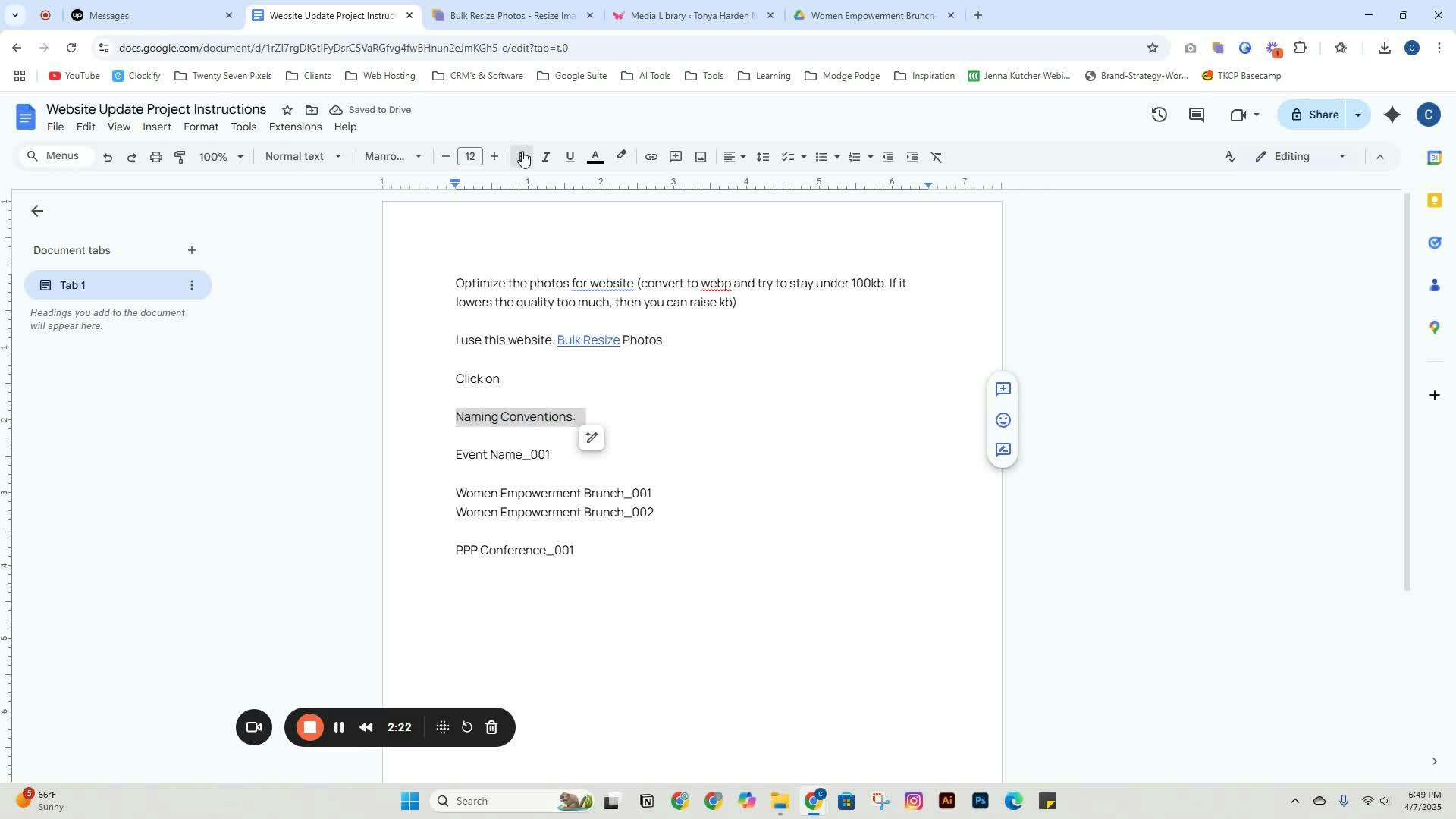Click the insert image icon
Image resolution: width=1456 pixels, height=819 pixels.
[701, 157]
